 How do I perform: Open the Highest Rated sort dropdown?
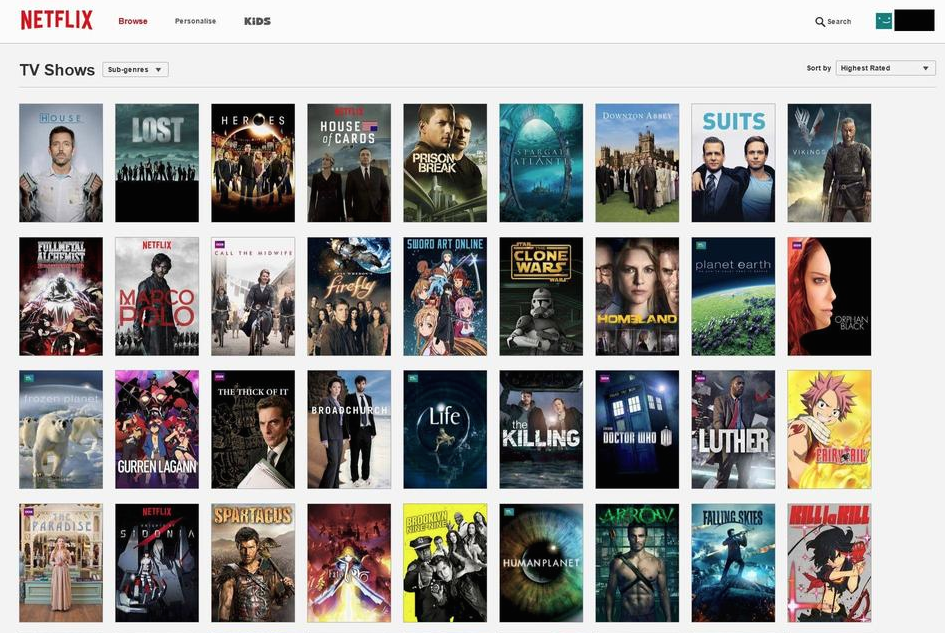pyautogui.click(x=885, y=68)
